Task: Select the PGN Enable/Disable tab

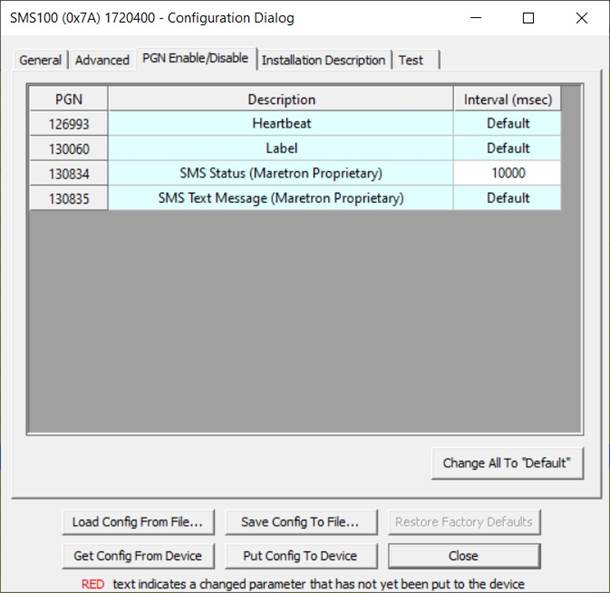Action: tap(195, 58)
